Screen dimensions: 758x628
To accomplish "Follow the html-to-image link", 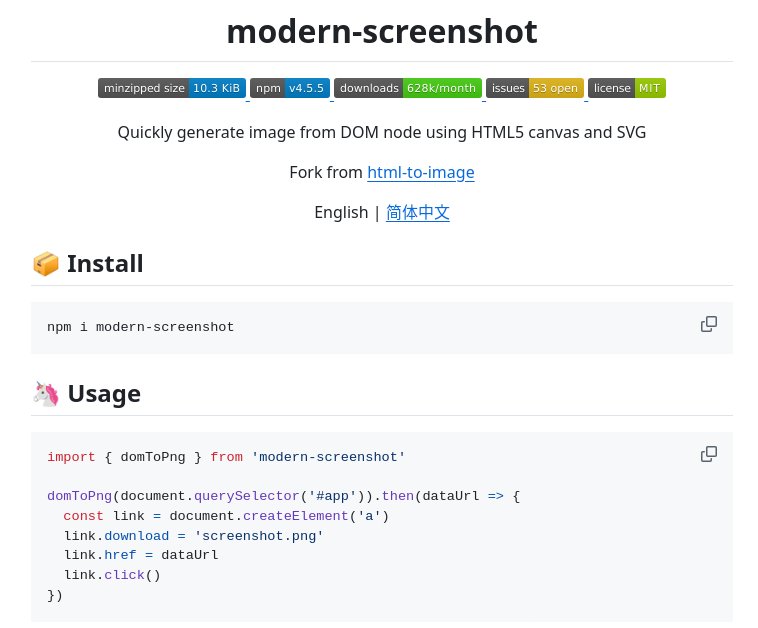I will click(420, 172).
